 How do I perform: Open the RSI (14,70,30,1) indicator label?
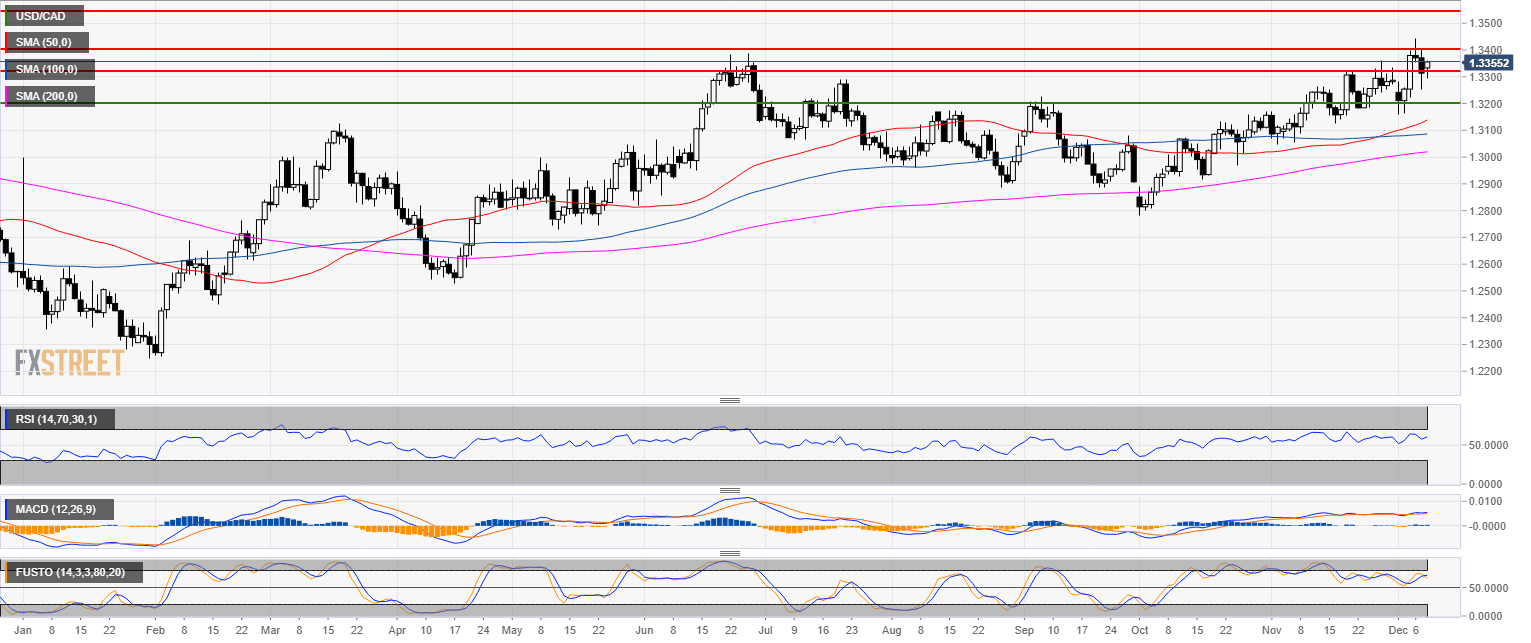tap(58, 419)
